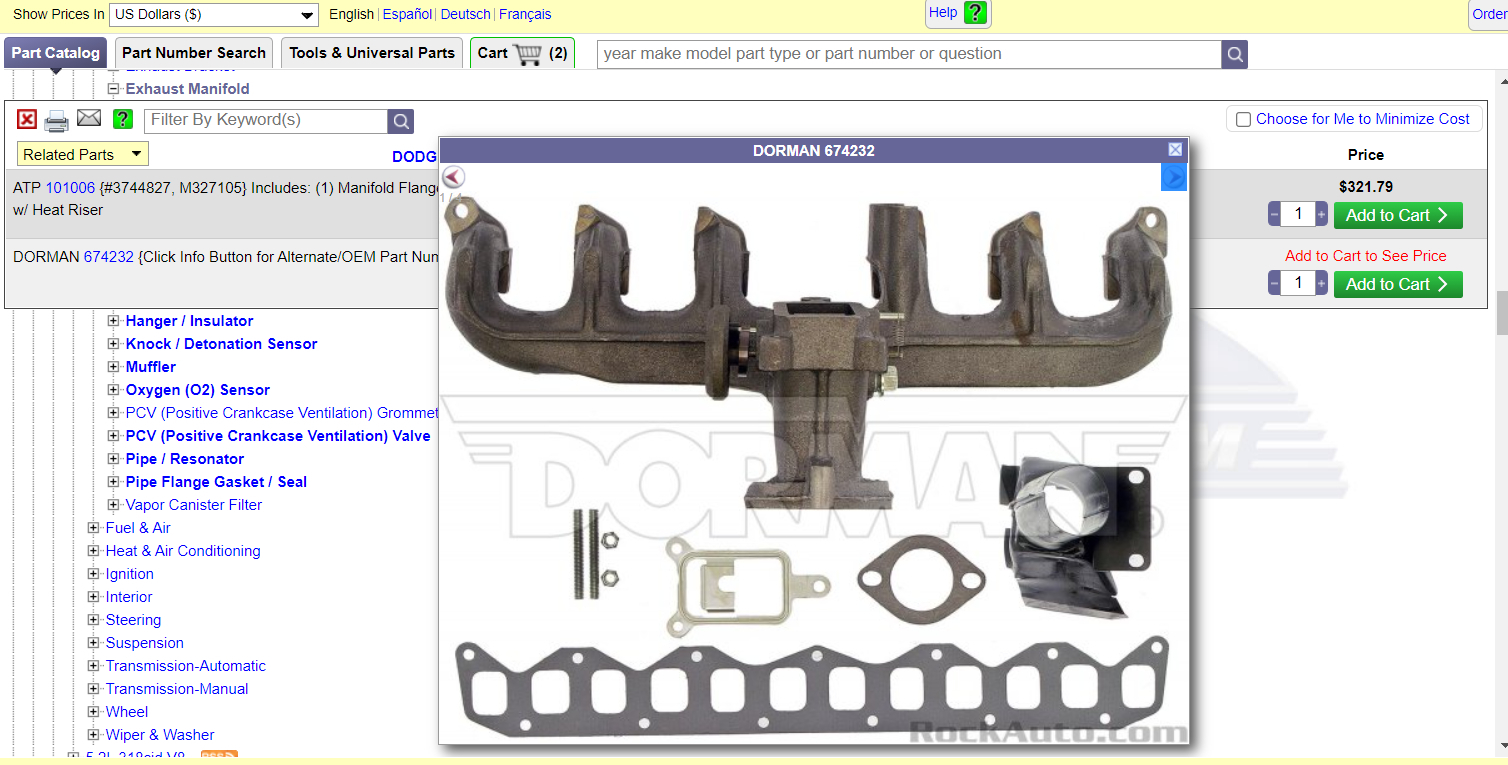The image size is (1508, 765).
Task: Collapse the Exhaust Manifold tree node
Action: pos(113,89)
